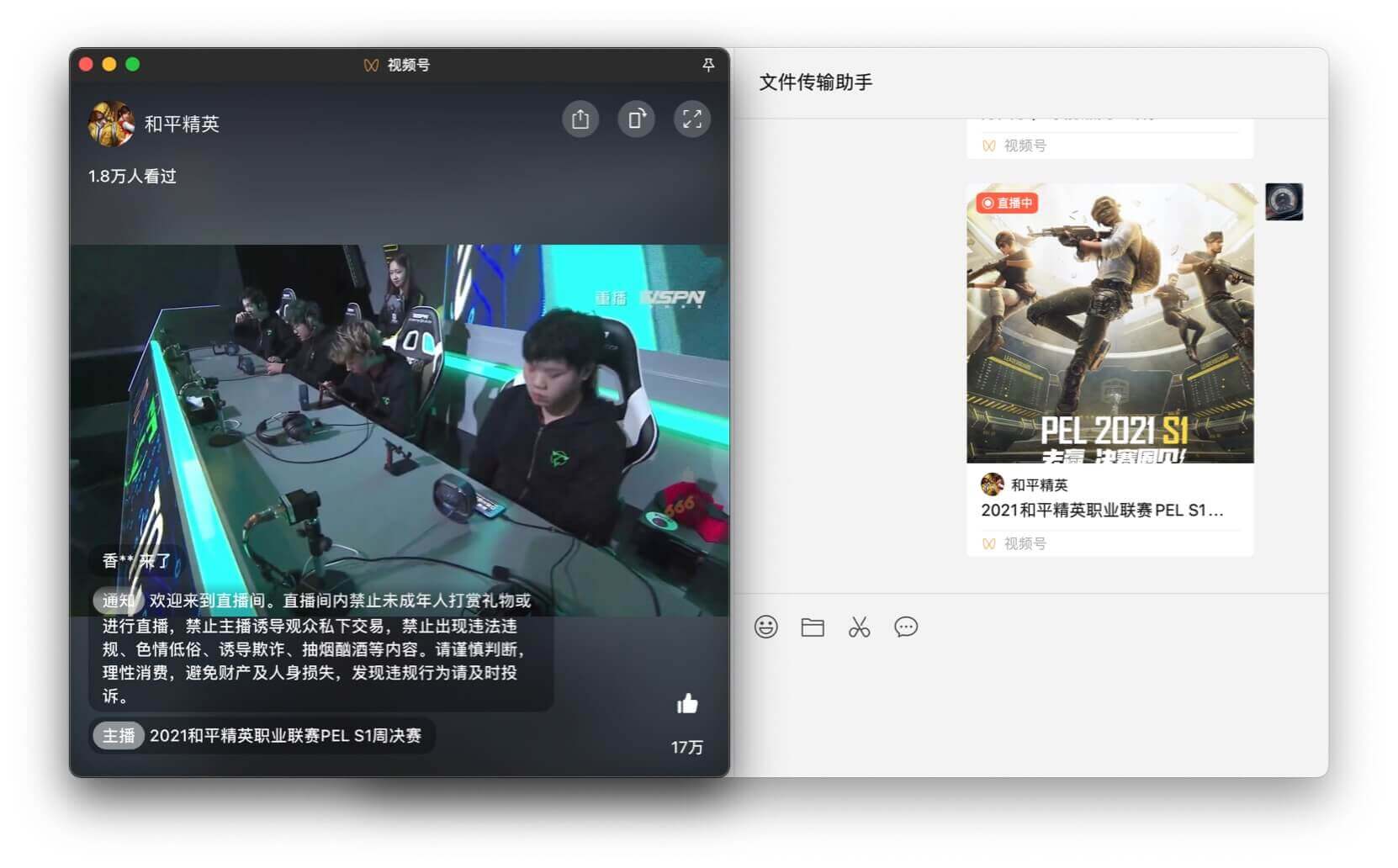Click sender's avatar beside the live card

coord(1284,202)
